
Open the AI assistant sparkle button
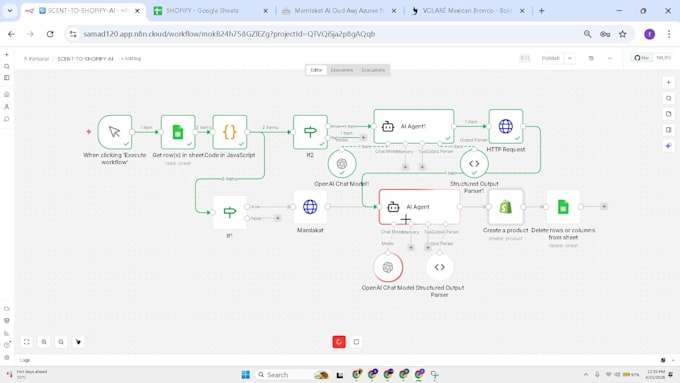point(668,146)
